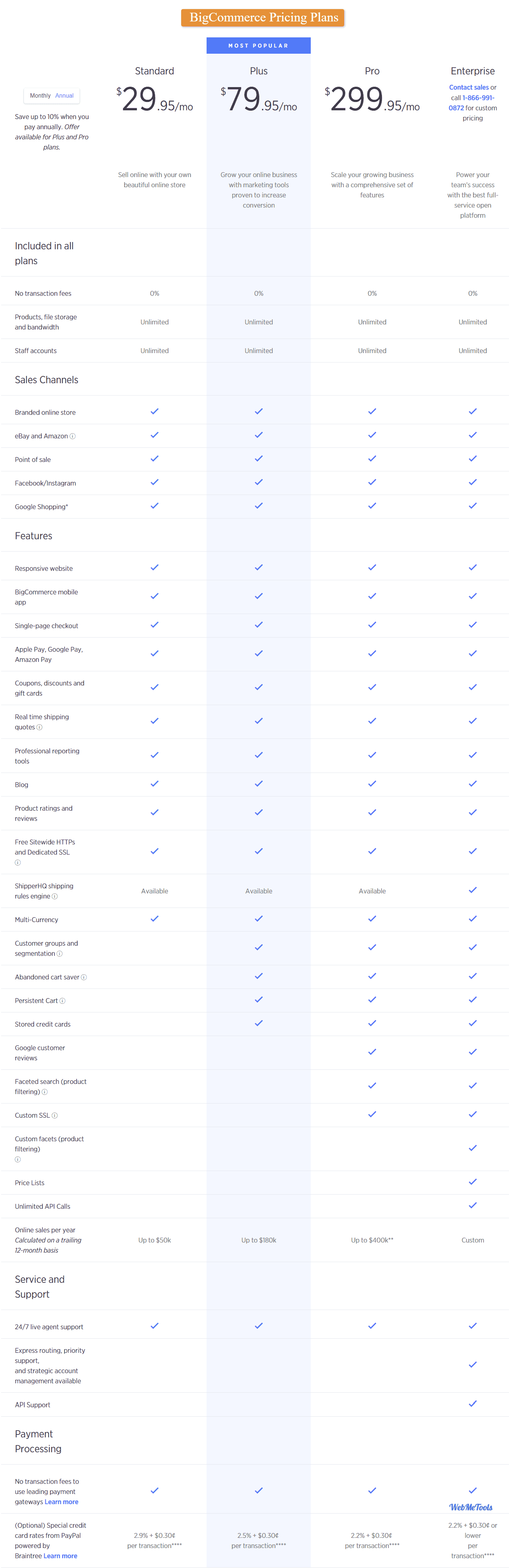This screenshot has width=509, height=1568.
Task: Open info icon next to eBay and Amazon
Action: [73, 436]
